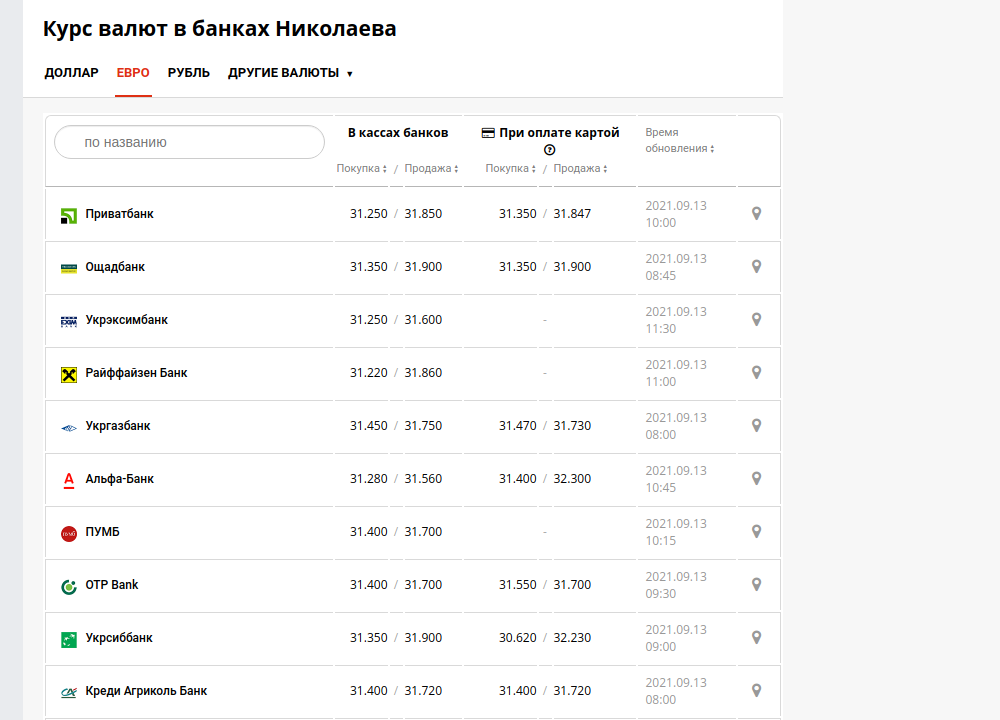Click the map pin for Райффайзен Банк

click(756, 372)
